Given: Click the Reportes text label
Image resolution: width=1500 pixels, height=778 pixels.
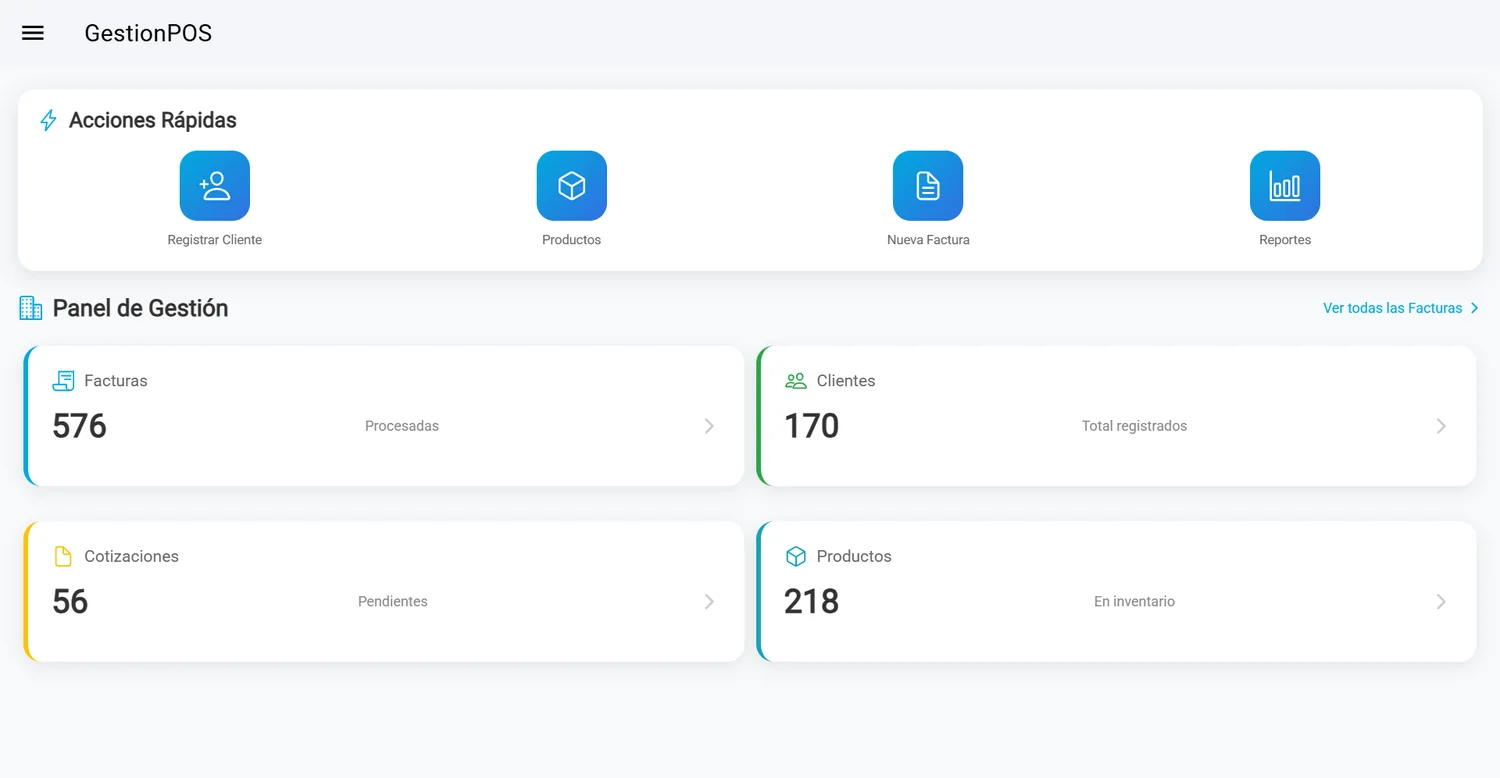Looking at the screenshot, I should pos(1285,240).
